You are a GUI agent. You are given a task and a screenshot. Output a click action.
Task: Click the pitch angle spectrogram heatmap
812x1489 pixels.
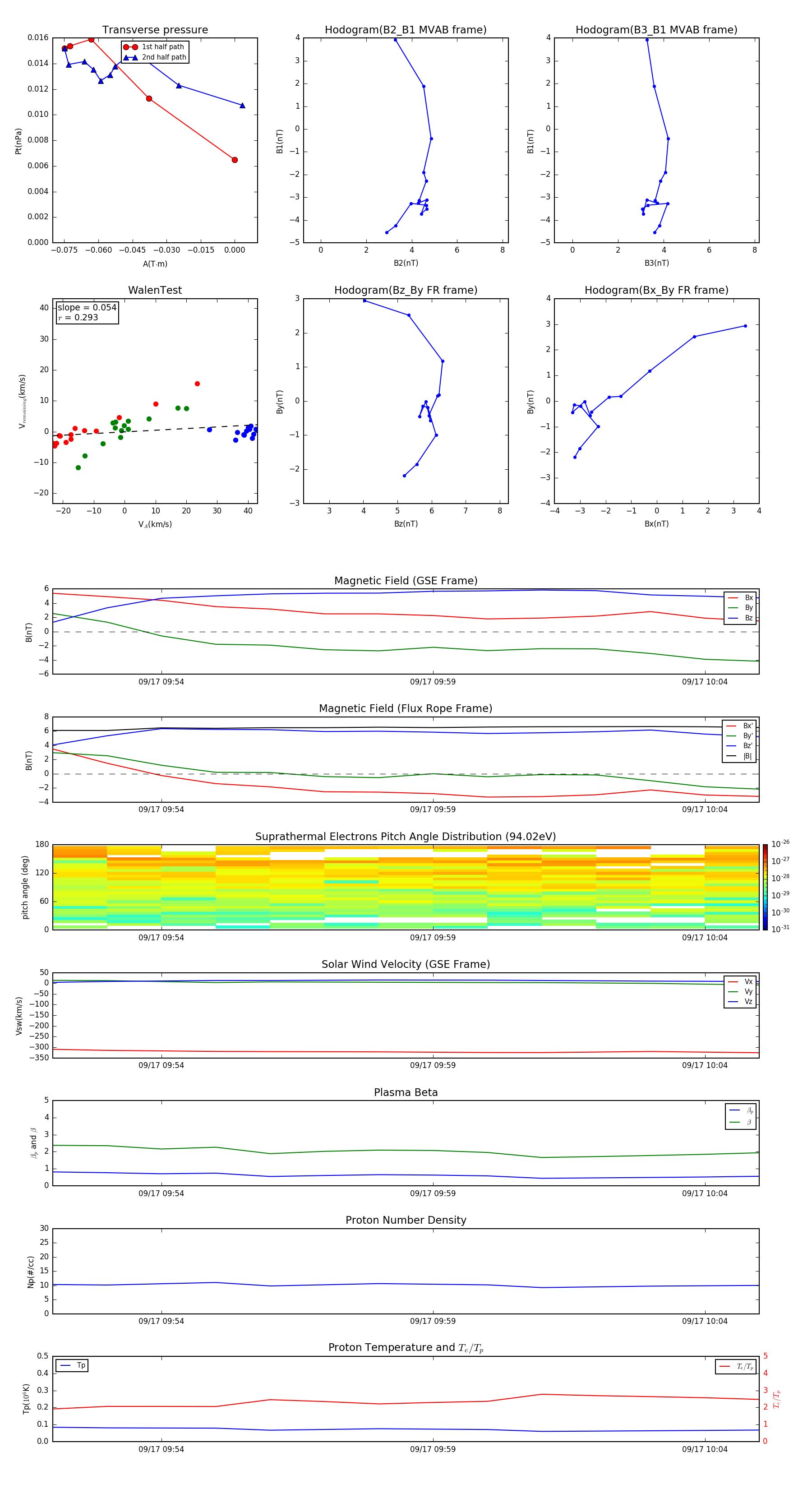coord(406,887)
